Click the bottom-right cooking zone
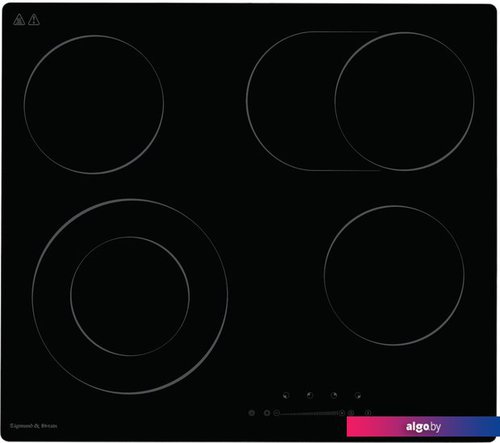The width and height of the screenshot is (500, 443). tap(394, 275)
